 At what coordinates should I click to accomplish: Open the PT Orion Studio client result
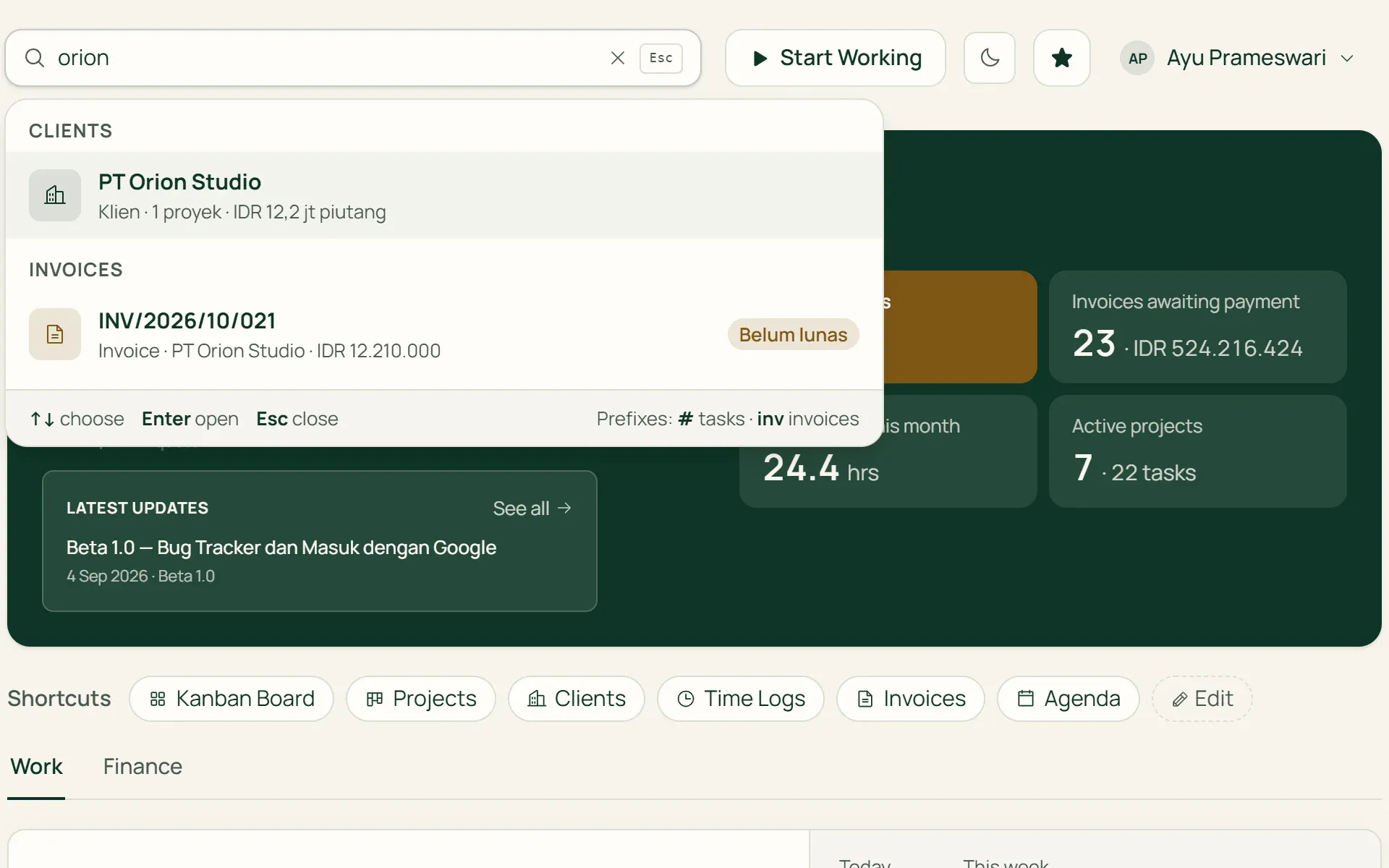tap(444, 195)
